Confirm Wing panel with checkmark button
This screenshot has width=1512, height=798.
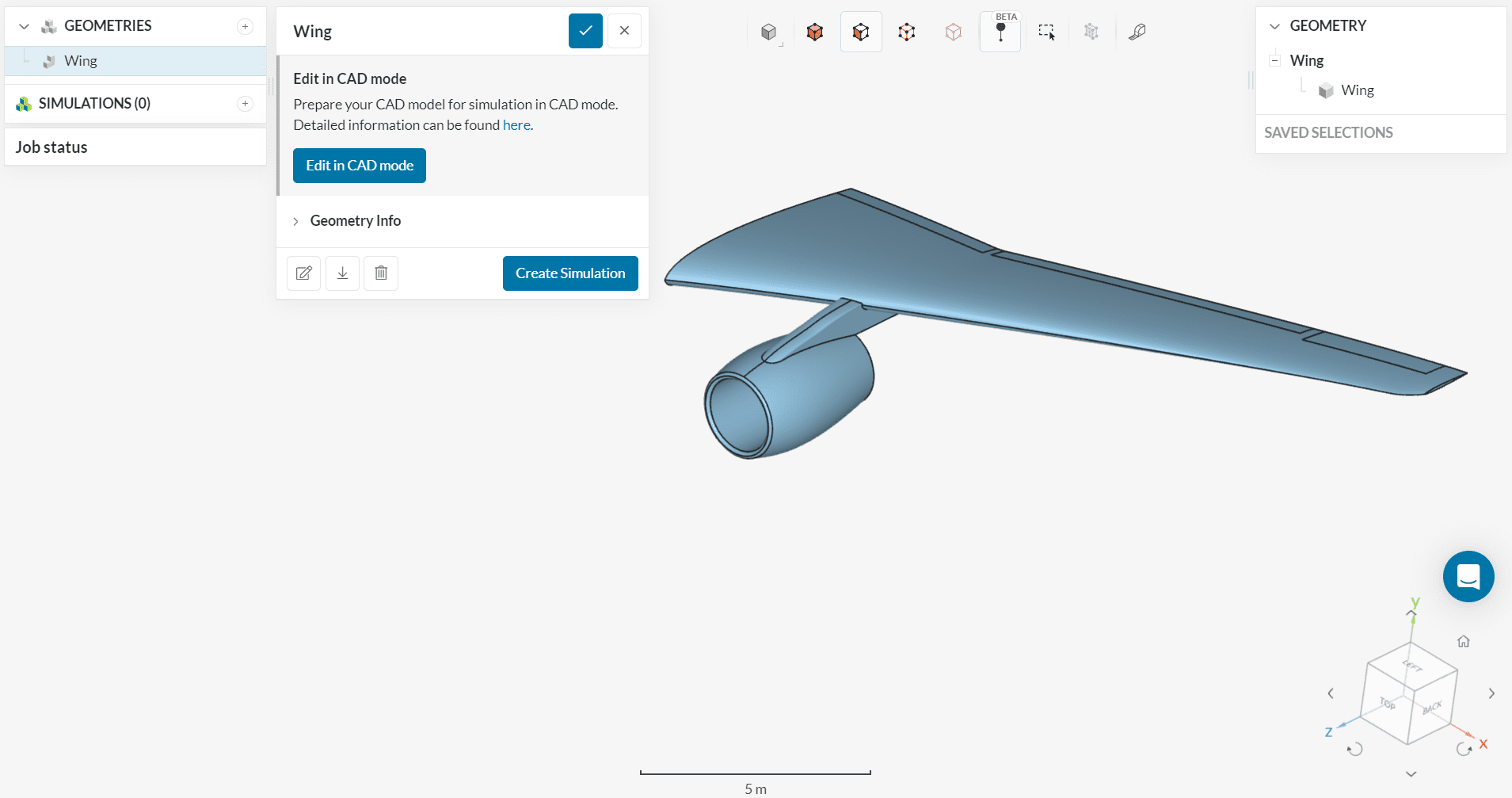pyautogui.click(x=585, y=31)
